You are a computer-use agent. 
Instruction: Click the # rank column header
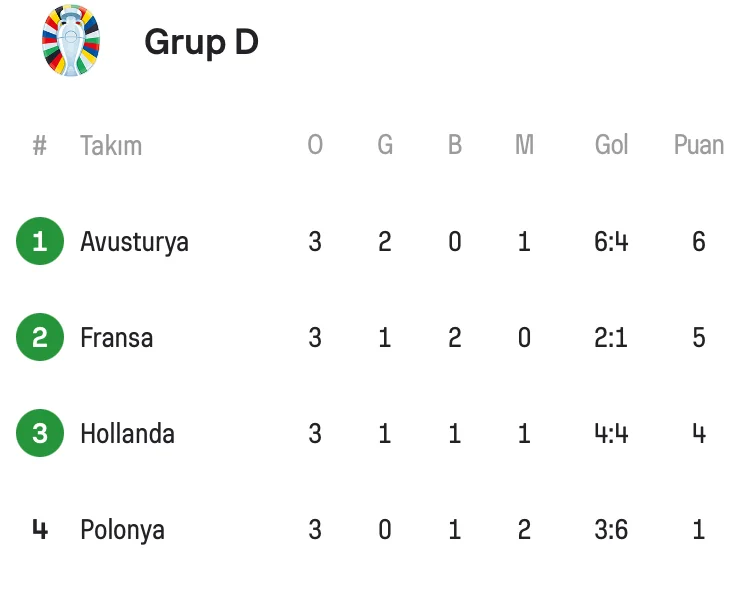40,146
